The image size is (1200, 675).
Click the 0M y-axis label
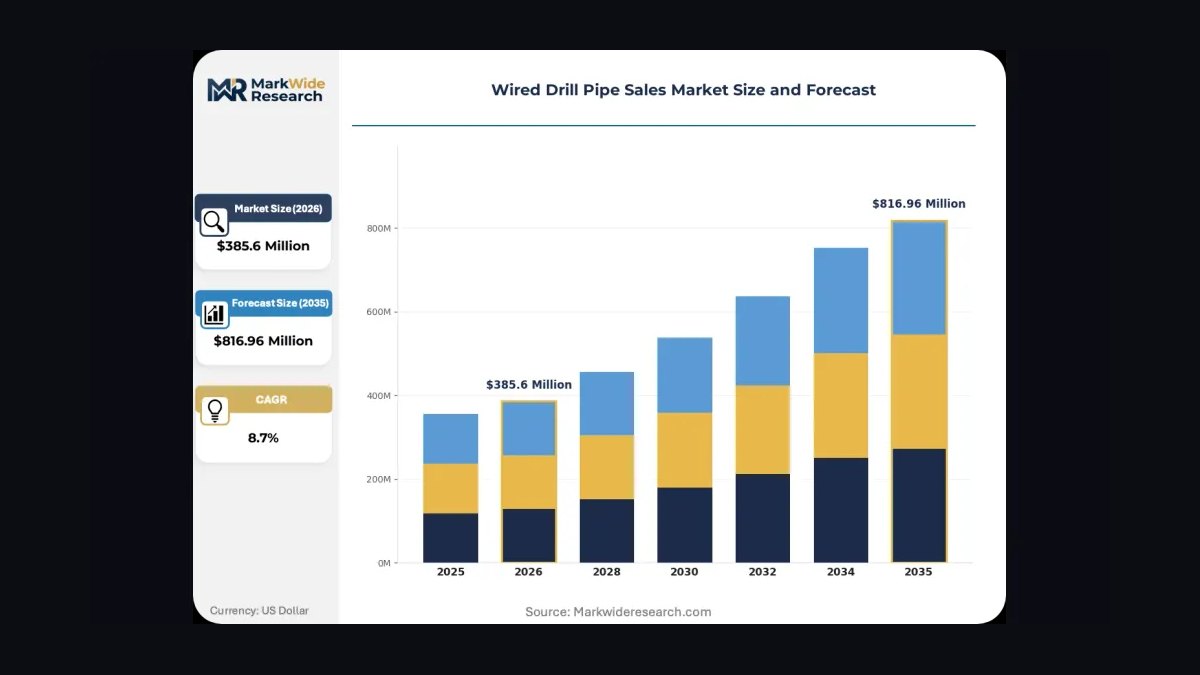[384, 564]
